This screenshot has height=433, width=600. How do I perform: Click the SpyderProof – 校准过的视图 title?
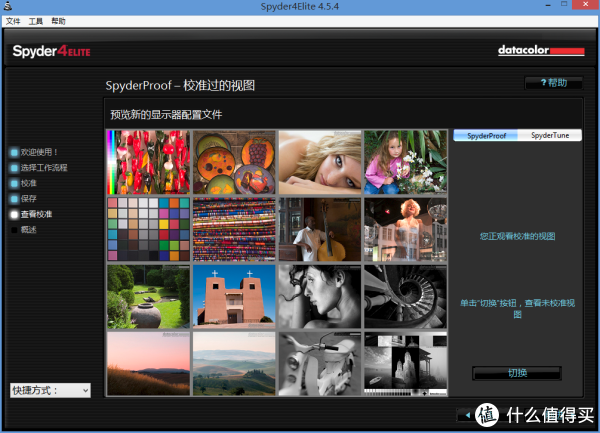[180, 85]
